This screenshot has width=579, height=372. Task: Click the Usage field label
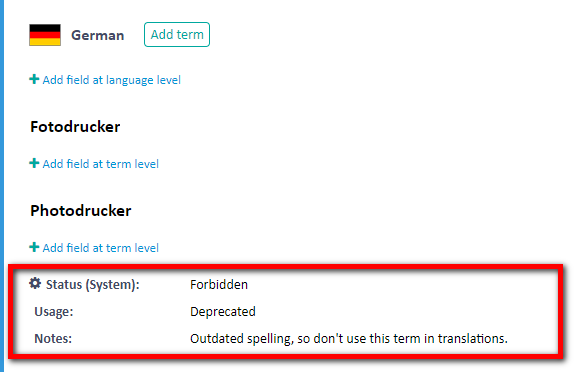pos(54,311)
